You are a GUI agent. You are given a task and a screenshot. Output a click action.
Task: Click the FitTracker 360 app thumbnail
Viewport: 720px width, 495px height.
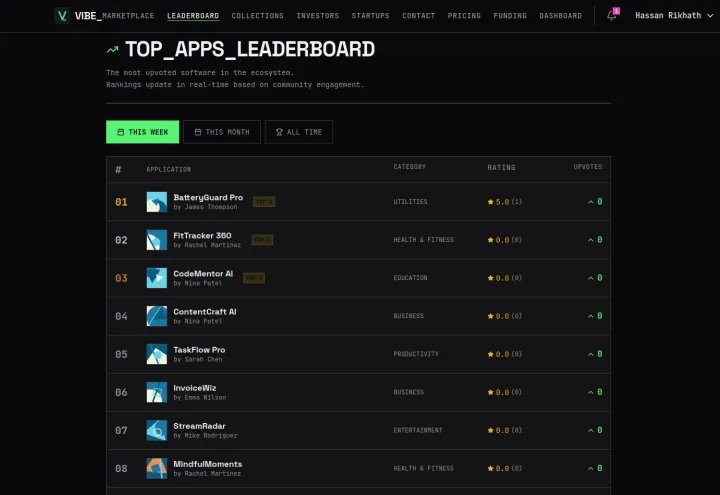[157, 240]
